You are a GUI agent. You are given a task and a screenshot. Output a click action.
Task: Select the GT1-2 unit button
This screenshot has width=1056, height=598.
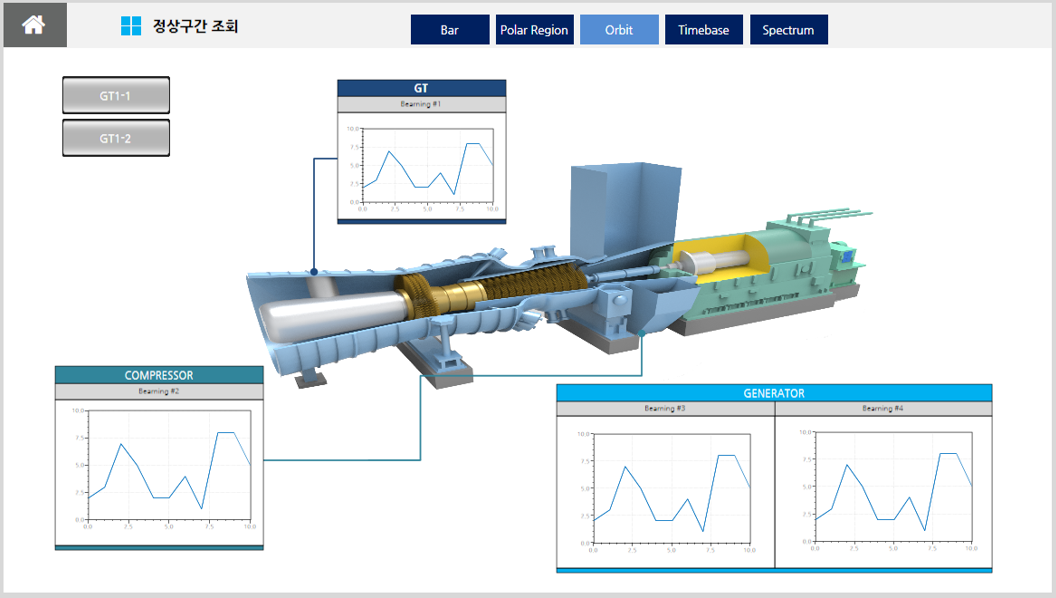click(116, 138)
